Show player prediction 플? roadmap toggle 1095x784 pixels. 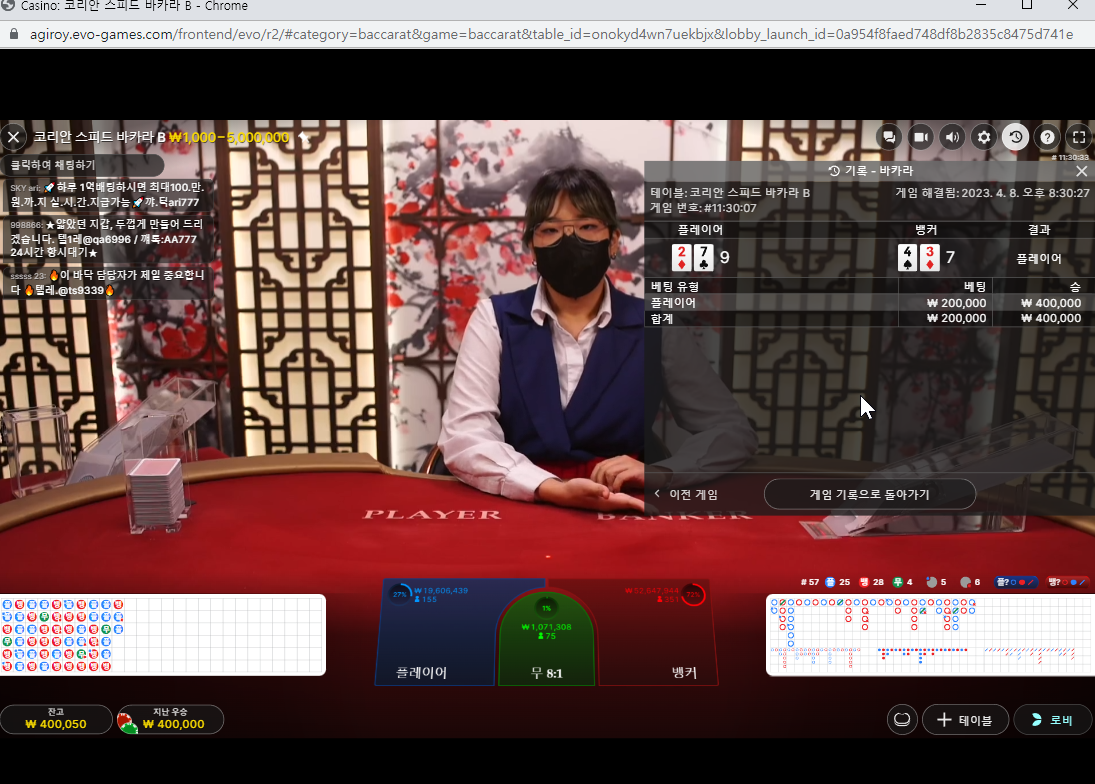[x=1016, y=582]
